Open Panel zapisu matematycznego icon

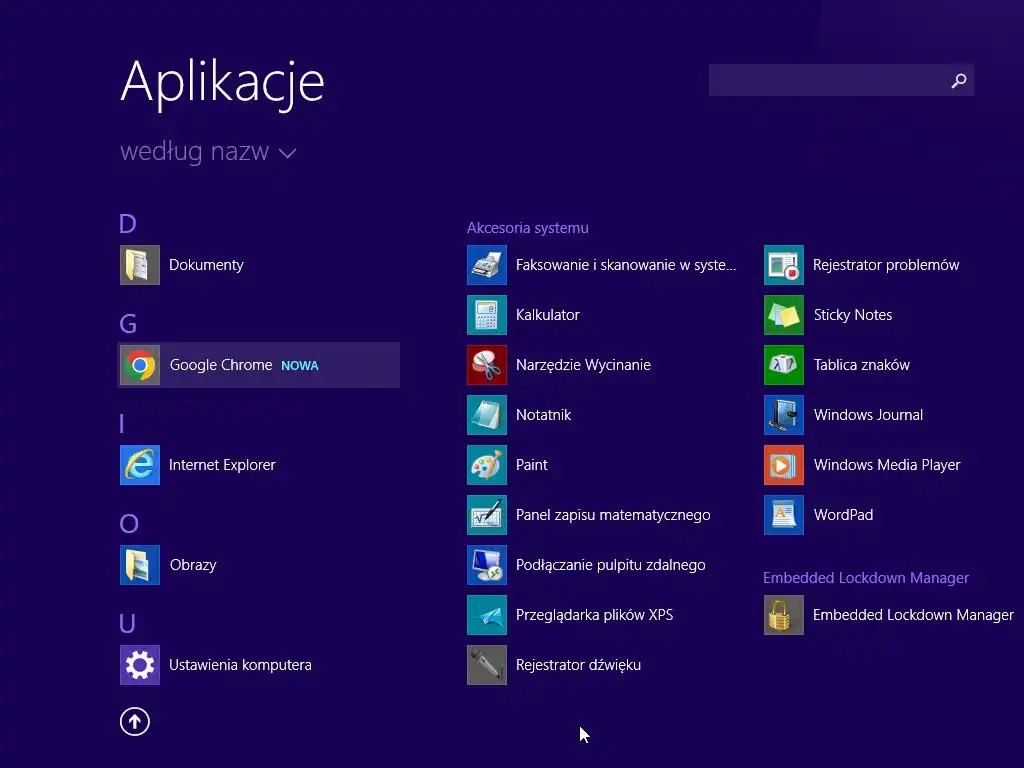(x=487, y=515)
